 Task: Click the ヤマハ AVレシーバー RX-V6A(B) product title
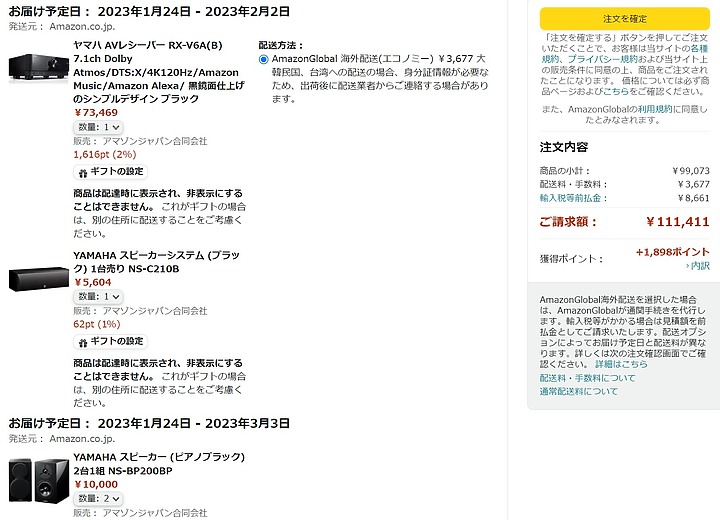(159, 72)
